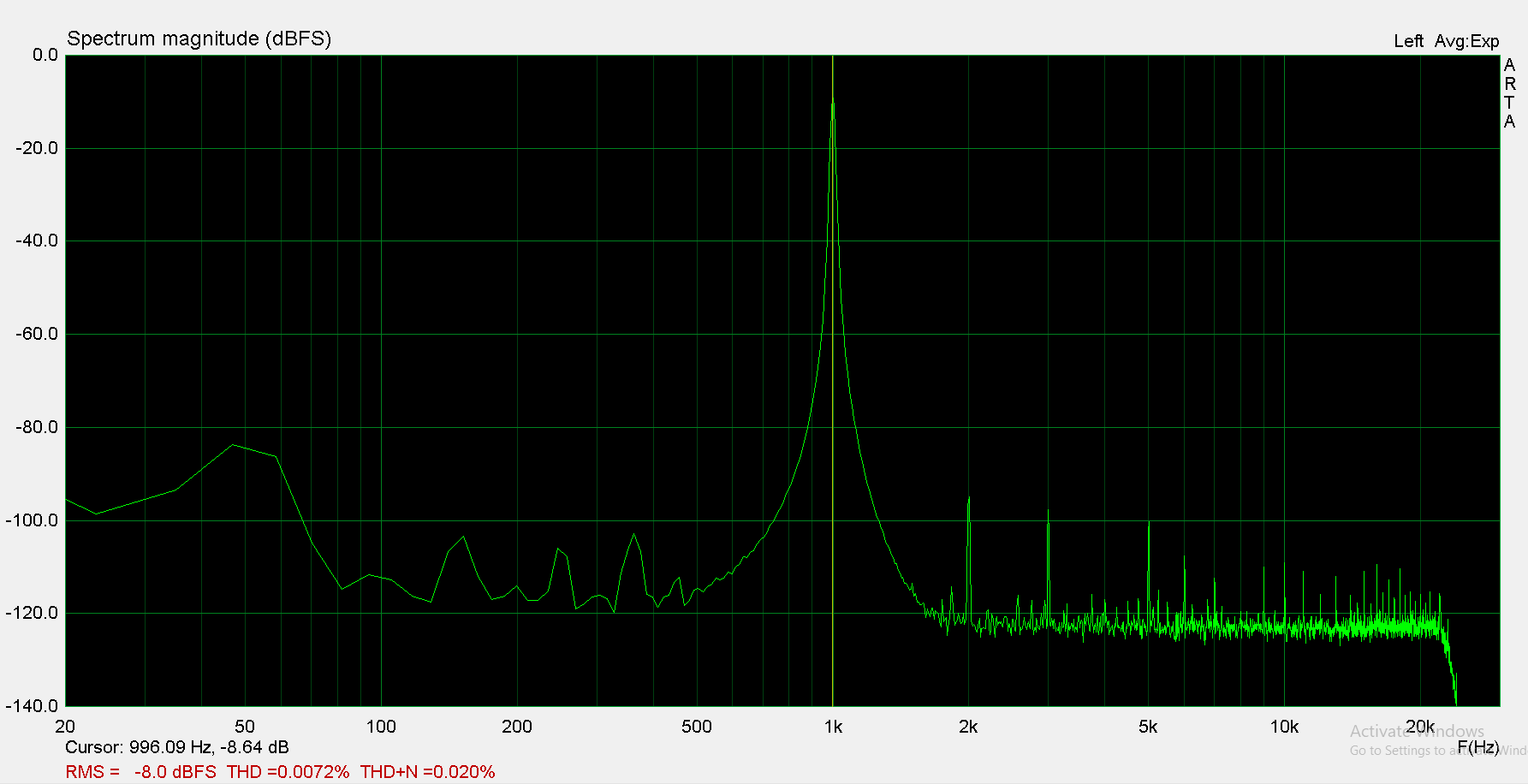Click the '-120.0' y-axis label
This screenshot has height=784, width=1528.
click(33, 613)
